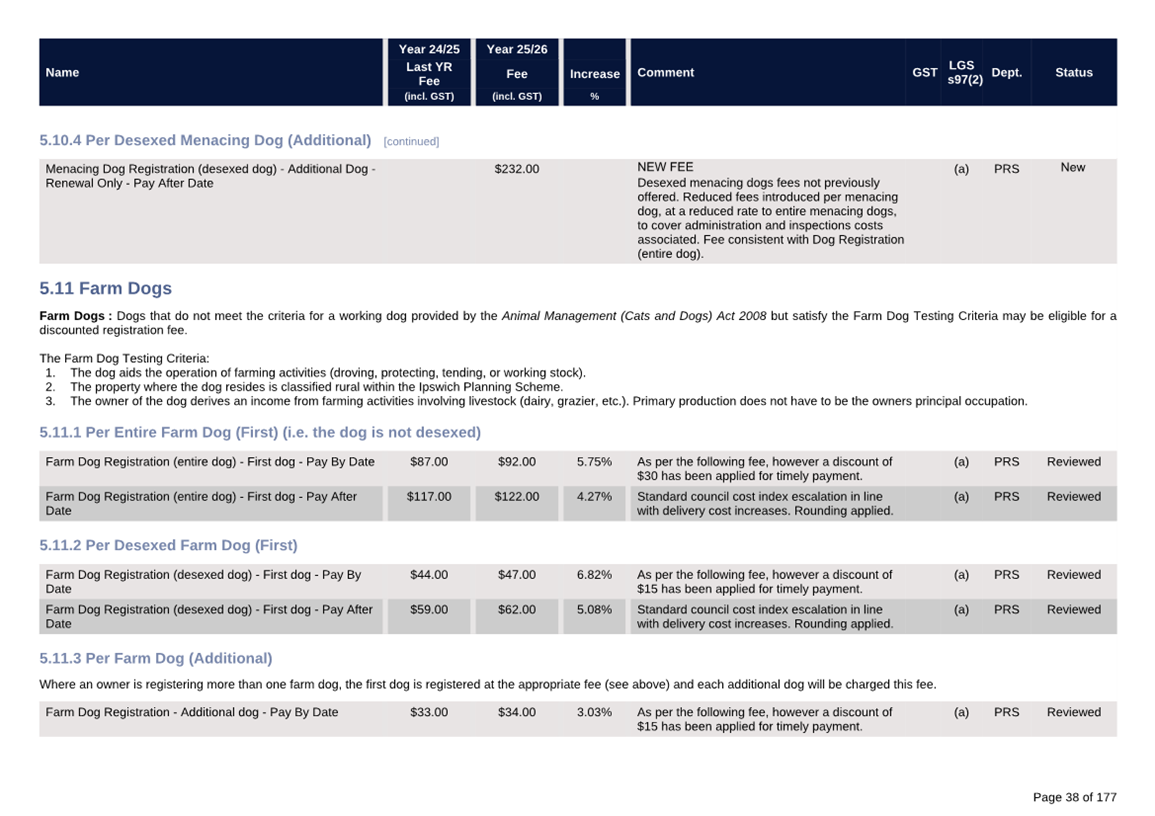Open the 5.11.1 Per Entire Farm Dog heading
The height and width of the screenshot is (816, 1155).
[x=260, y=432]
